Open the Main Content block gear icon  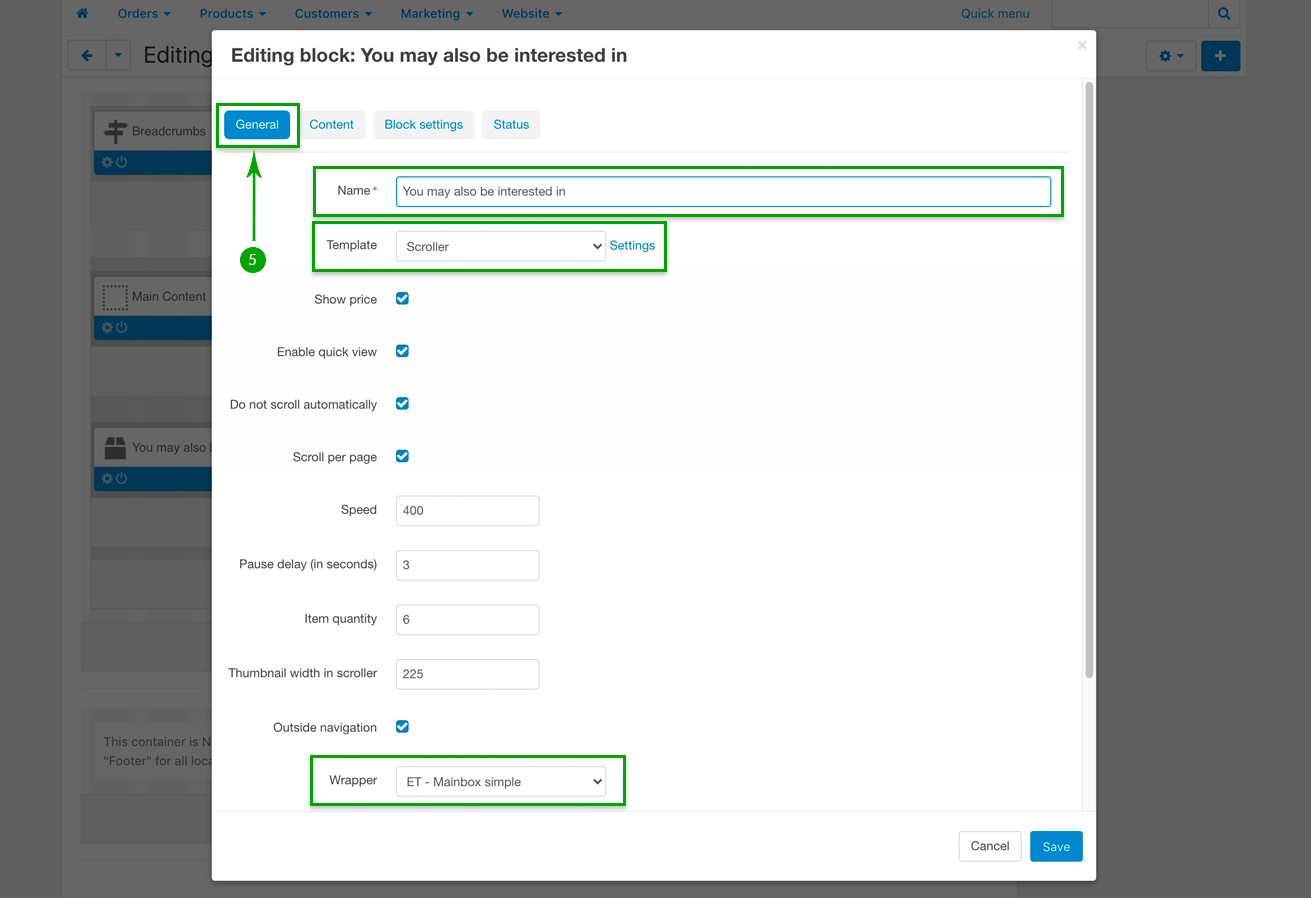[x=107, y=327]
